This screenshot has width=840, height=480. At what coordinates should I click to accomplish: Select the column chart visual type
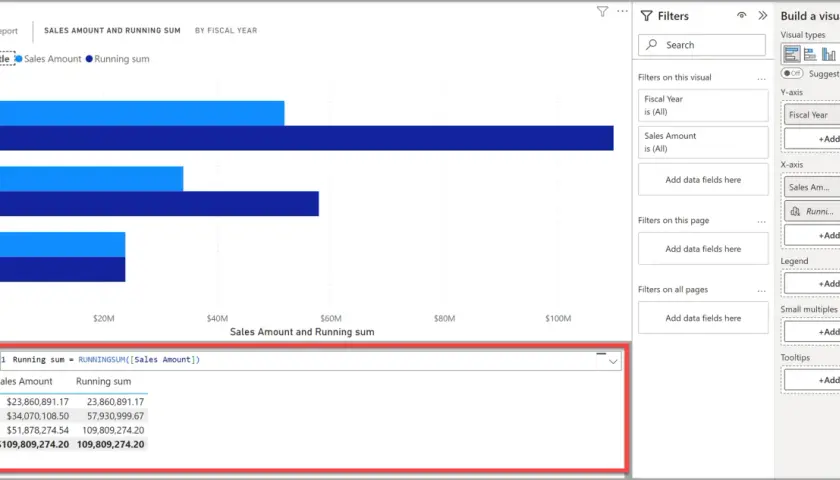(829, 54)
